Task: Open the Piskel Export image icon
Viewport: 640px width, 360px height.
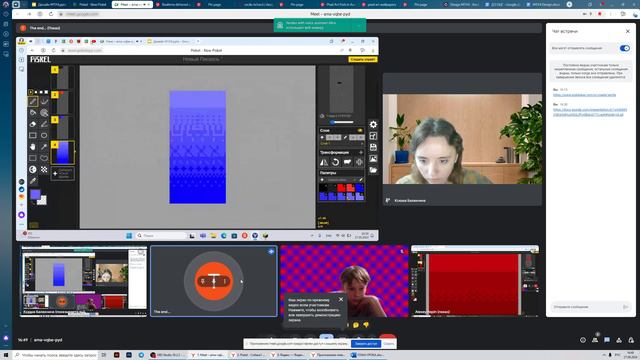Action: 373,159
